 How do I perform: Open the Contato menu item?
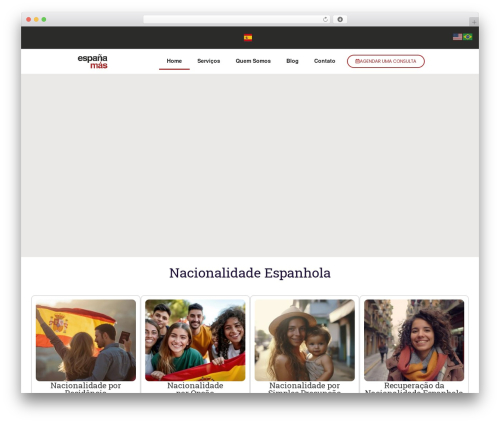[324, 61]
